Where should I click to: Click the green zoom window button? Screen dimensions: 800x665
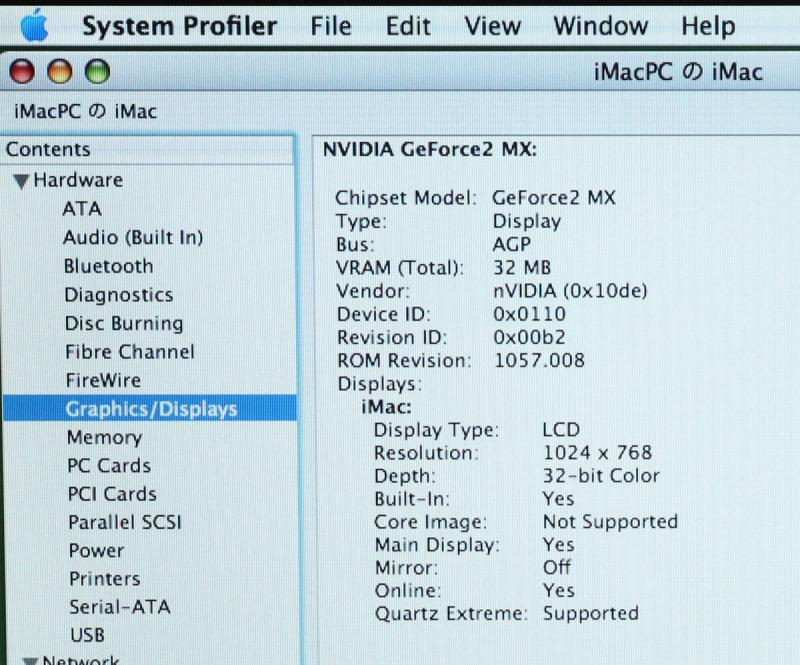[x=97, y=71]
